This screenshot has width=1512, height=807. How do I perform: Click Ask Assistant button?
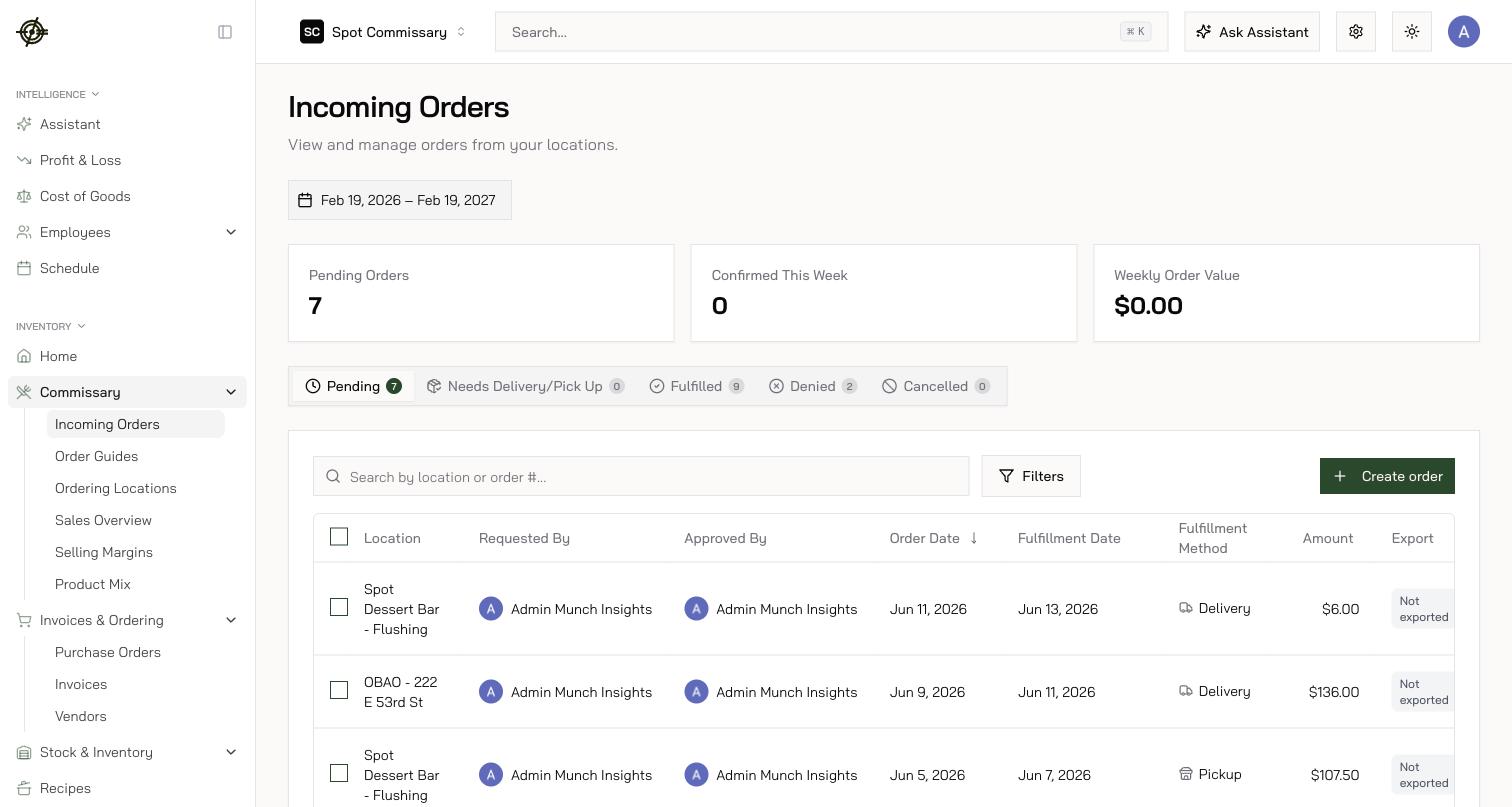(x=1252, y=32)
